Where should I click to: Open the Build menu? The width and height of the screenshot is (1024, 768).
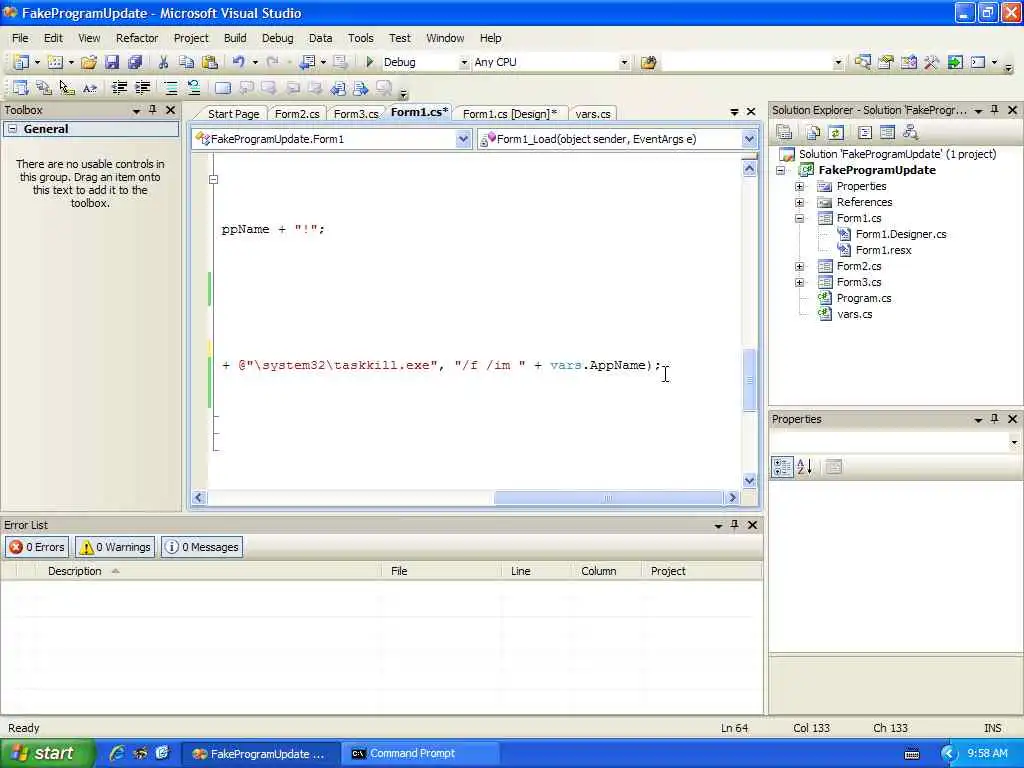(x=235, y=38)
